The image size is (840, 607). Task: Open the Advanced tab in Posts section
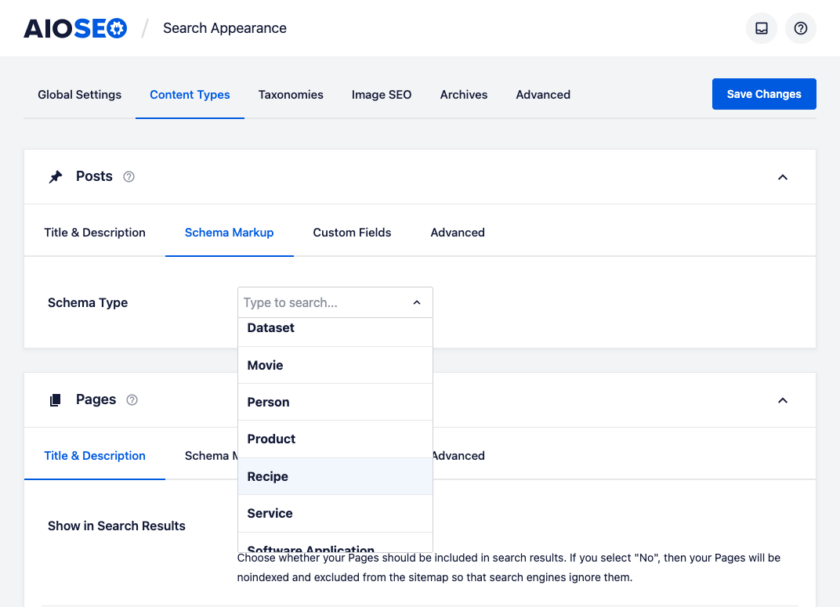(457, 232)
